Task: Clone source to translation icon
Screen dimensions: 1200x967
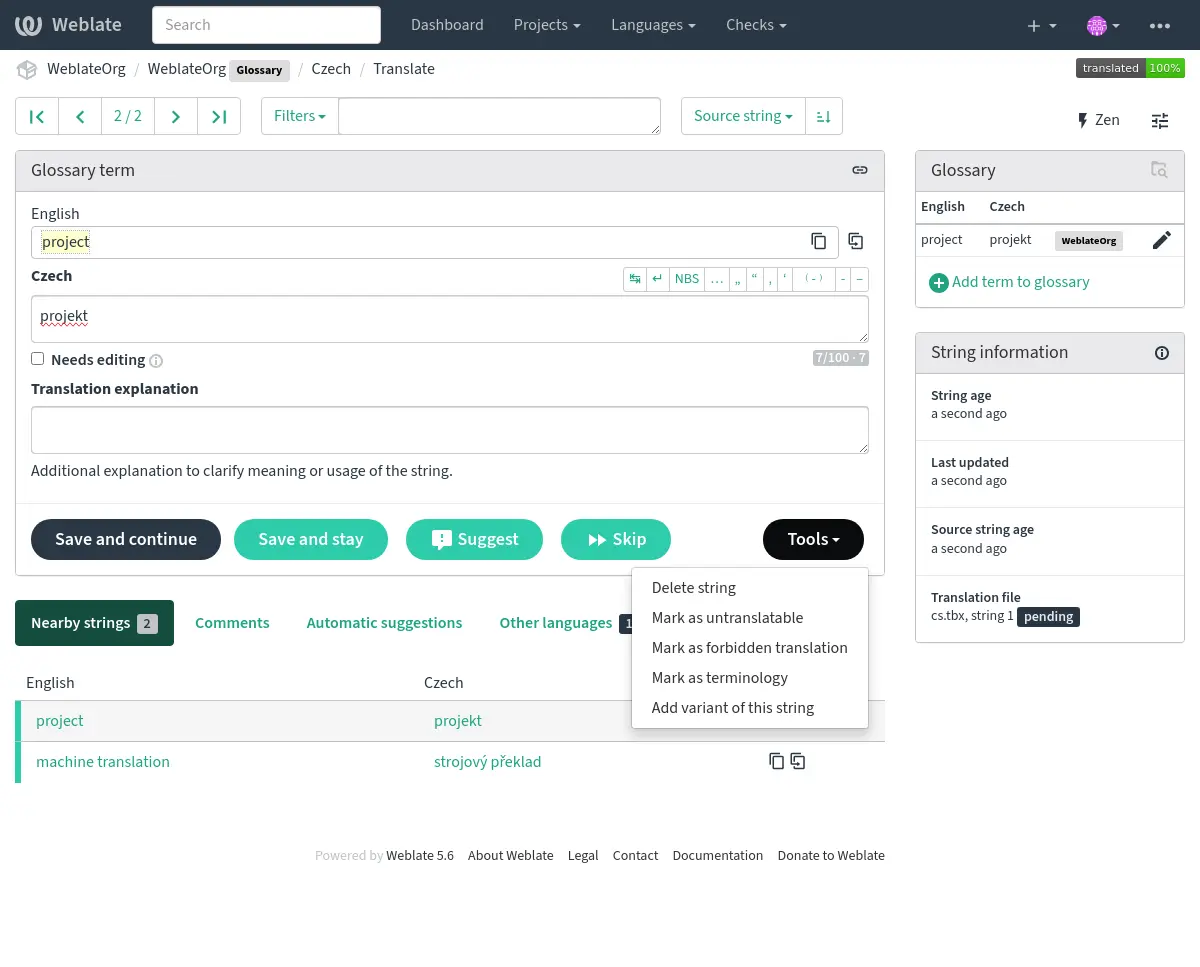Action: 856,241
